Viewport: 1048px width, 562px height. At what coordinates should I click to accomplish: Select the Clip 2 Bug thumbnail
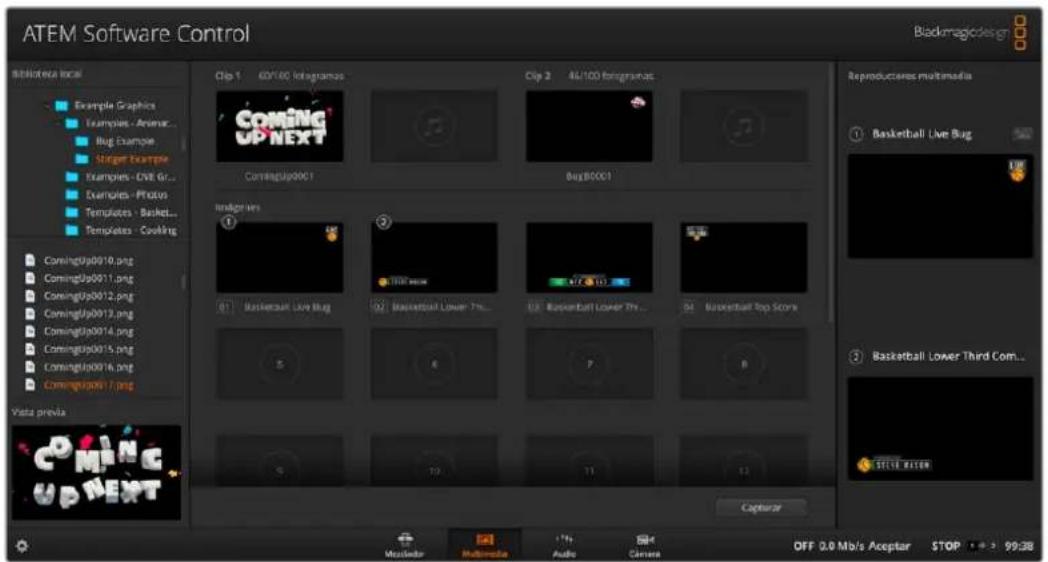coord(589,126)
